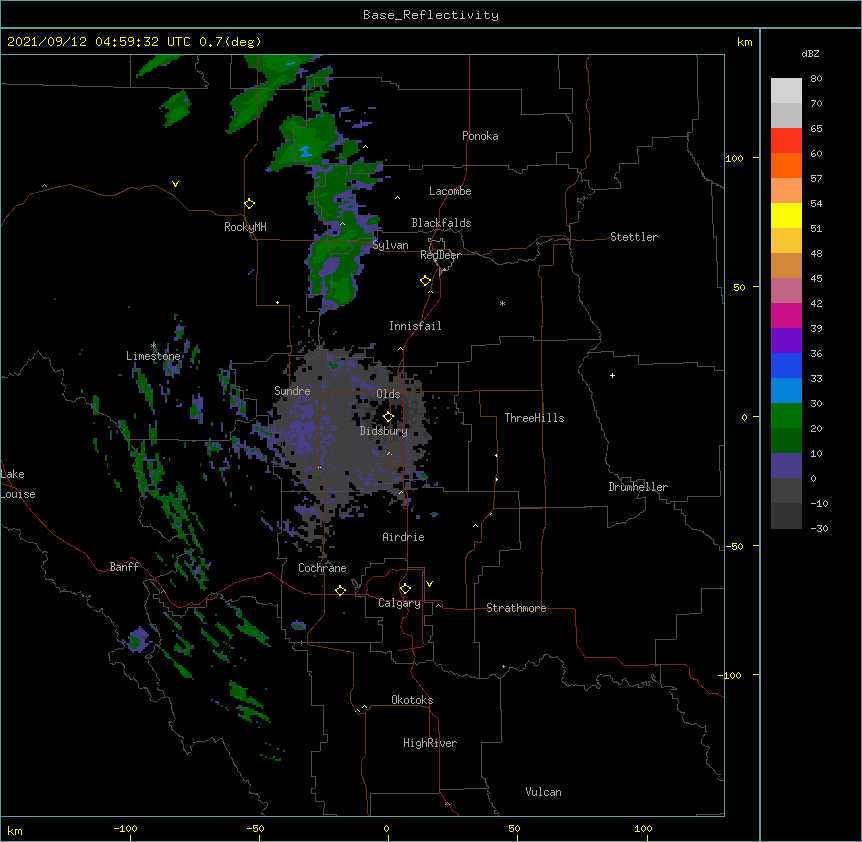
Task: Click the Vulcan label
Action: pos(543,792)
